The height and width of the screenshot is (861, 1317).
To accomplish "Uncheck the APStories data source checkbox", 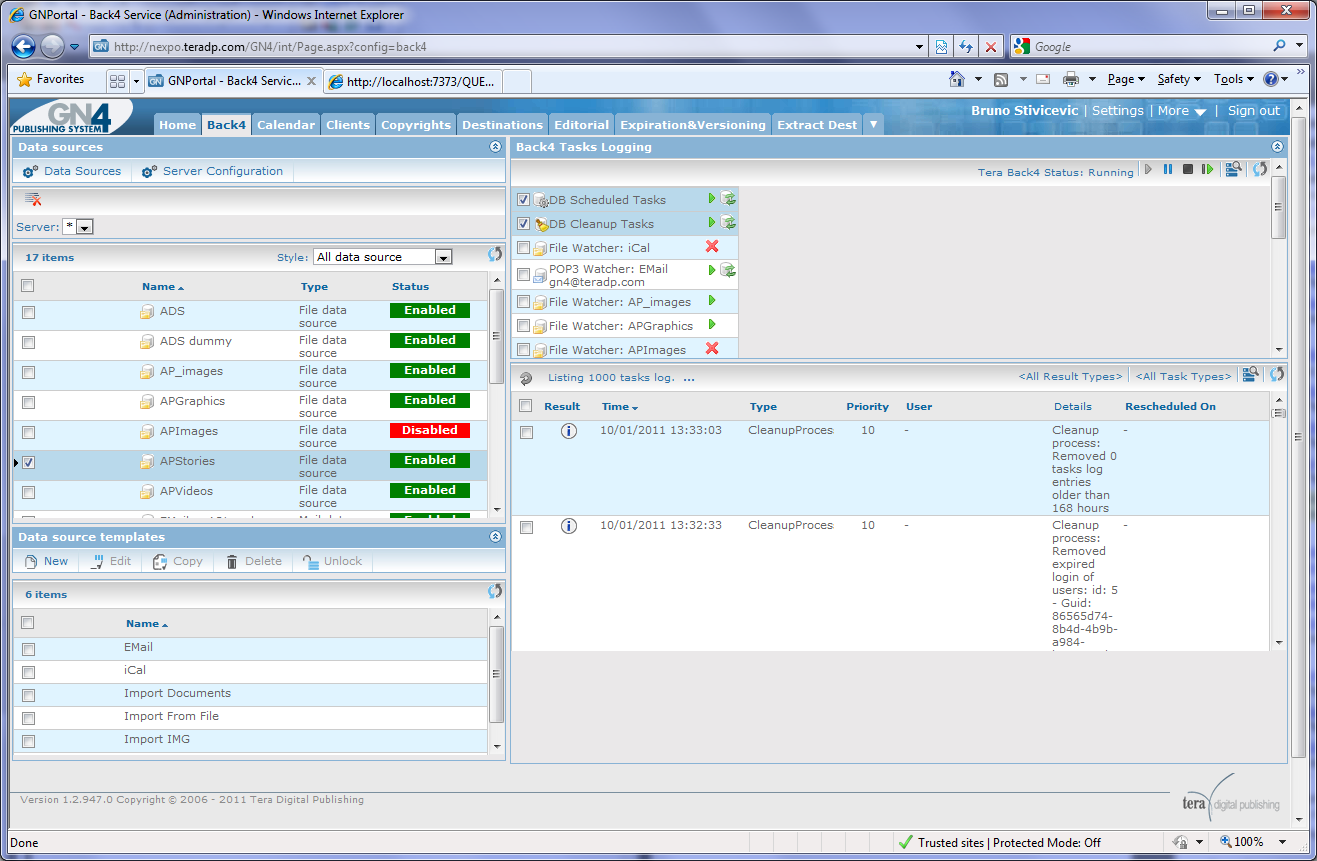I will [x=28, y=463].
